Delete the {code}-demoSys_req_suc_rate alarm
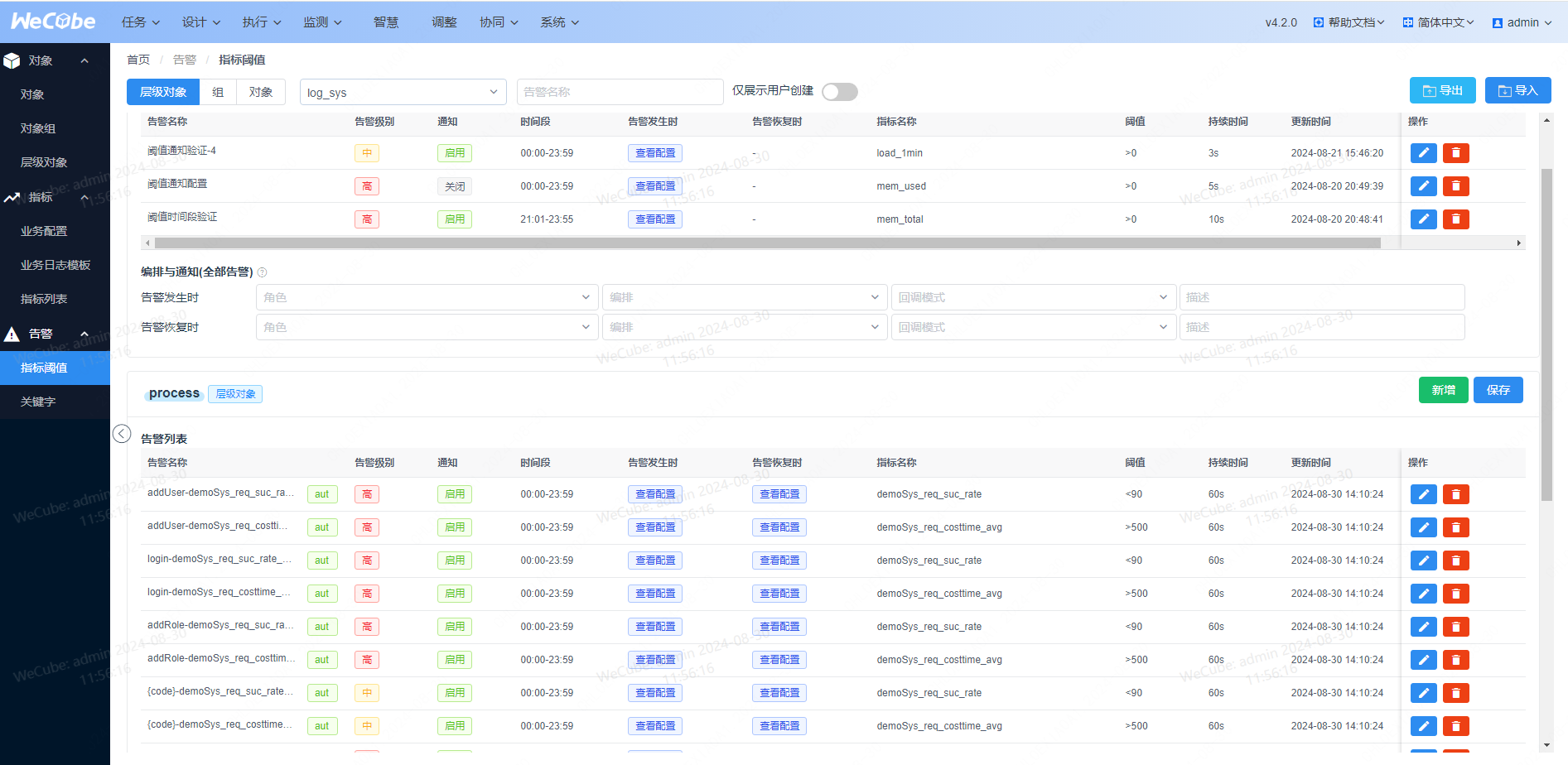Image resolution: width=1568 pixels, height=765 pixels. coord(1455,693)
